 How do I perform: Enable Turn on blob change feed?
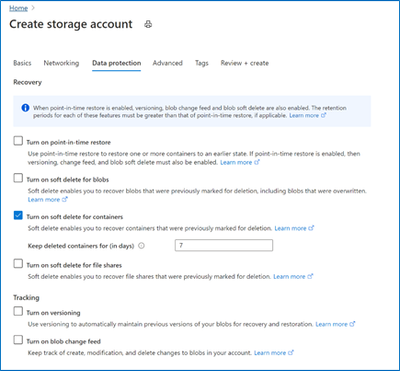click(18, 341)
